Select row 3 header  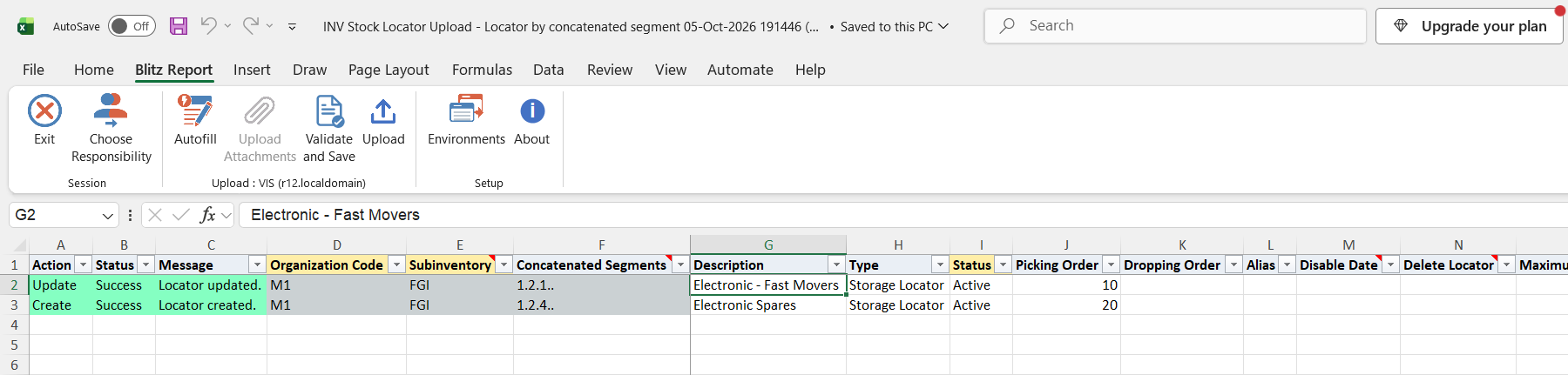[x=14, y=305]
